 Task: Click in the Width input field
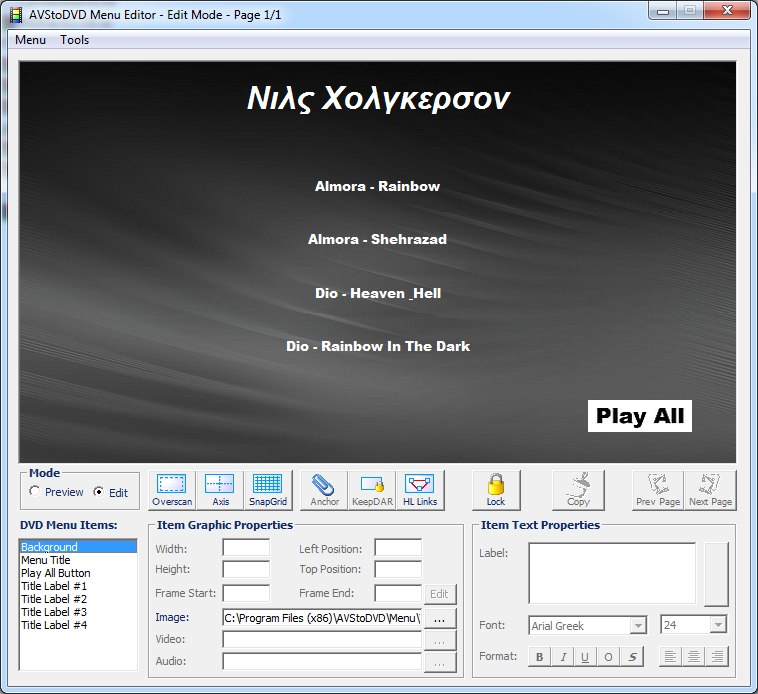click(x=246, y=548)
